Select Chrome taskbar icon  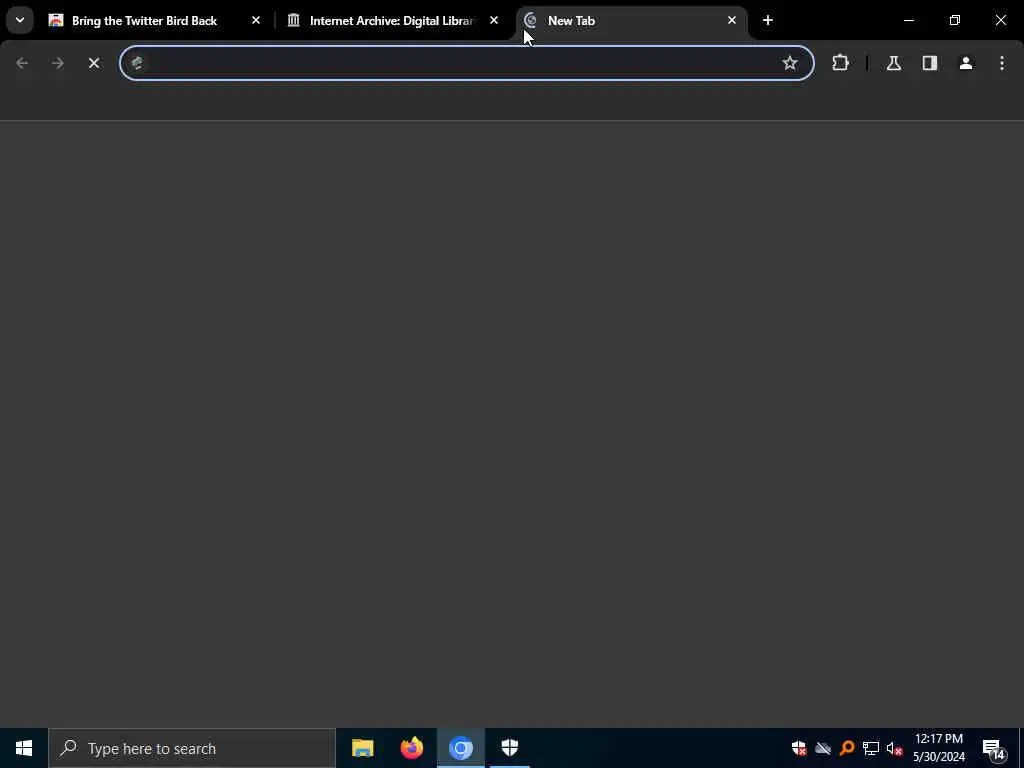point(461,748)
